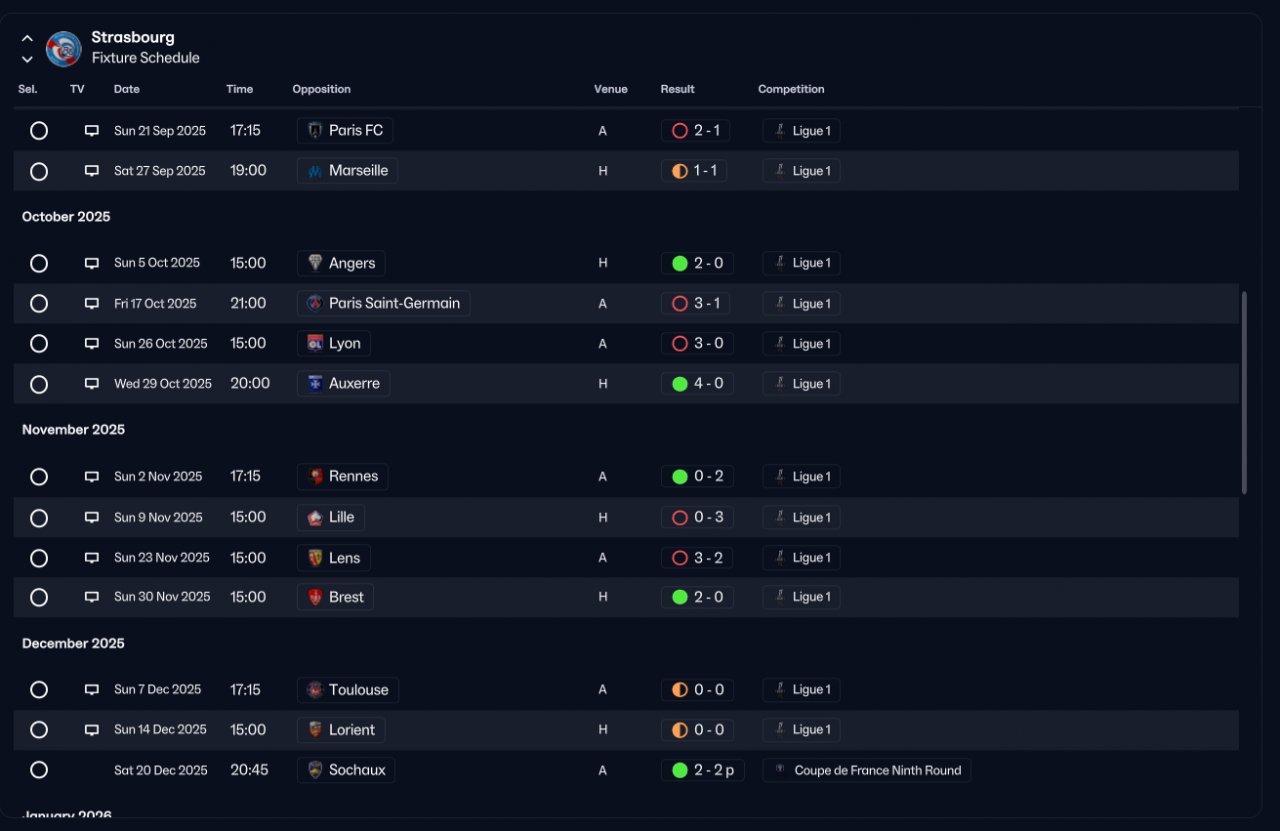Open the 0 - 3 Lille match result
This screenshot has width=1280, height=831.
(x=697, y=517)
